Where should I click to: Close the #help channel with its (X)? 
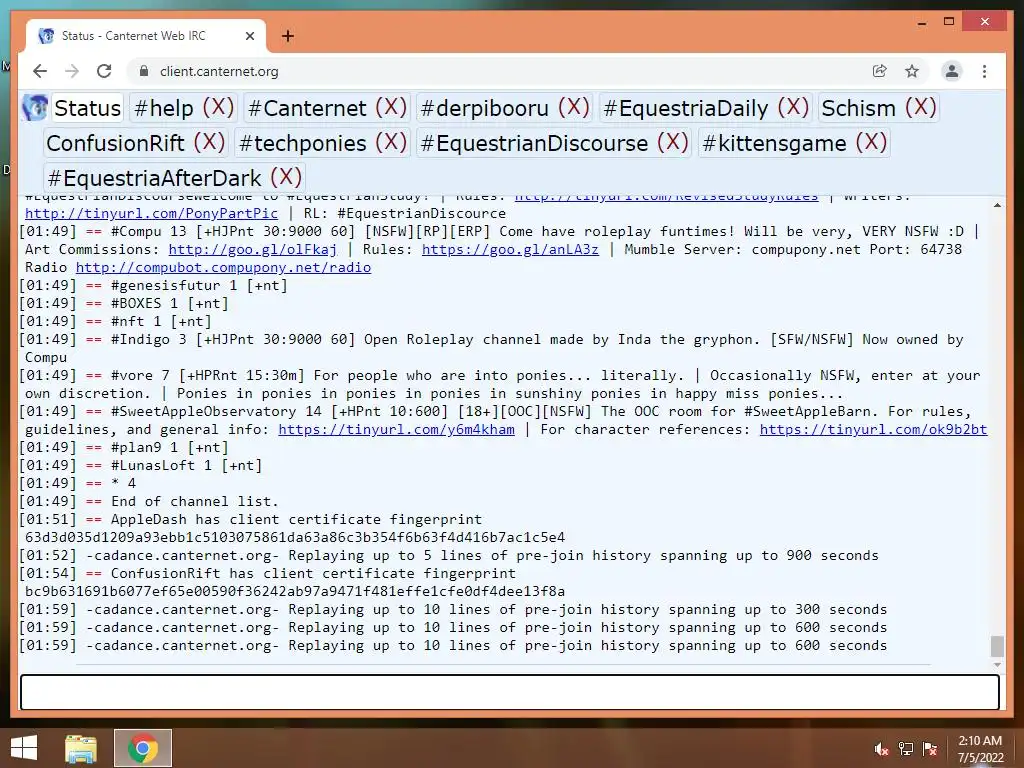tap(218, 107)
